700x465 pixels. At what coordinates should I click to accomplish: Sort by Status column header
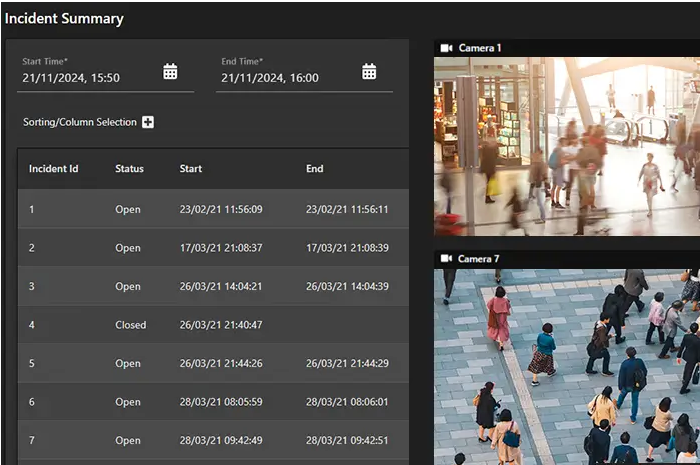tap(129, 169)
